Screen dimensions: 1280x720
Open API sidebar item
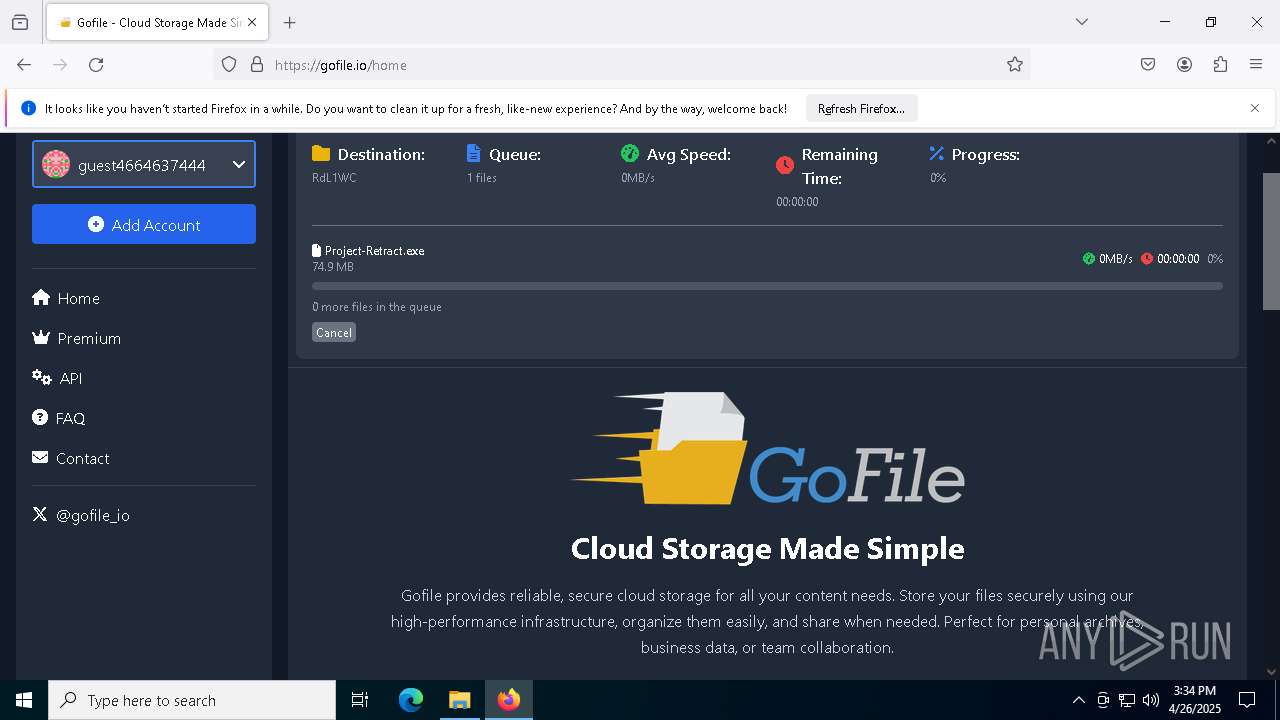point(57,378)
